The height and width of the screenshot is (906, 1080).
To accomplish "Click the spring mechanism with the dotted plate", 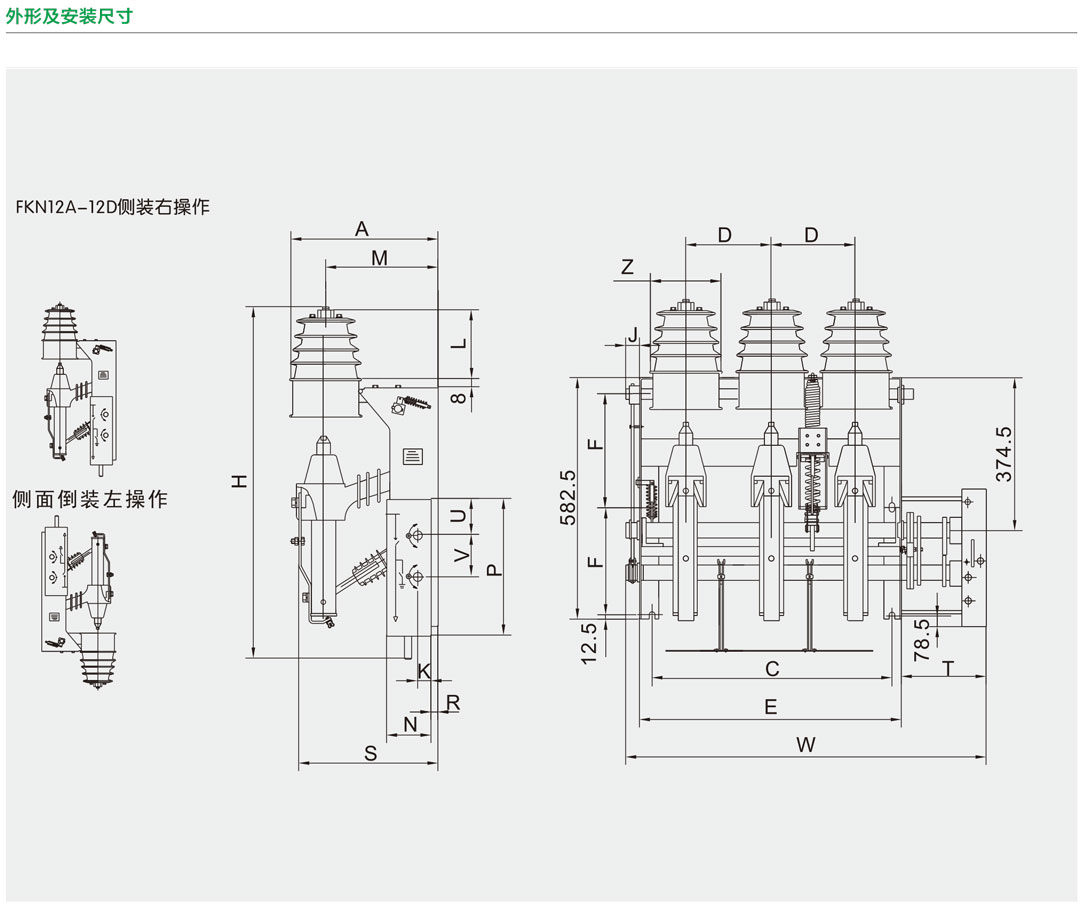I will click(815, 462).
